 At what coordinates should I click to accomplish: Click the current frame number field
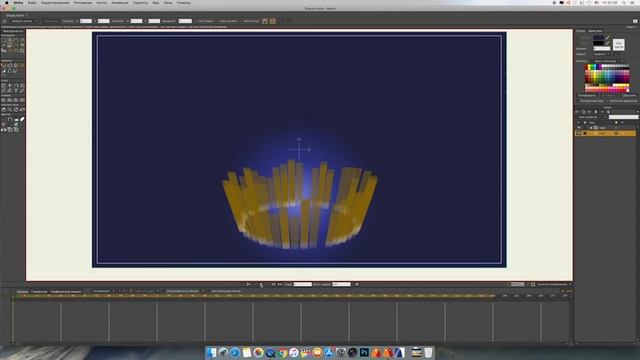tap(302, 284)
